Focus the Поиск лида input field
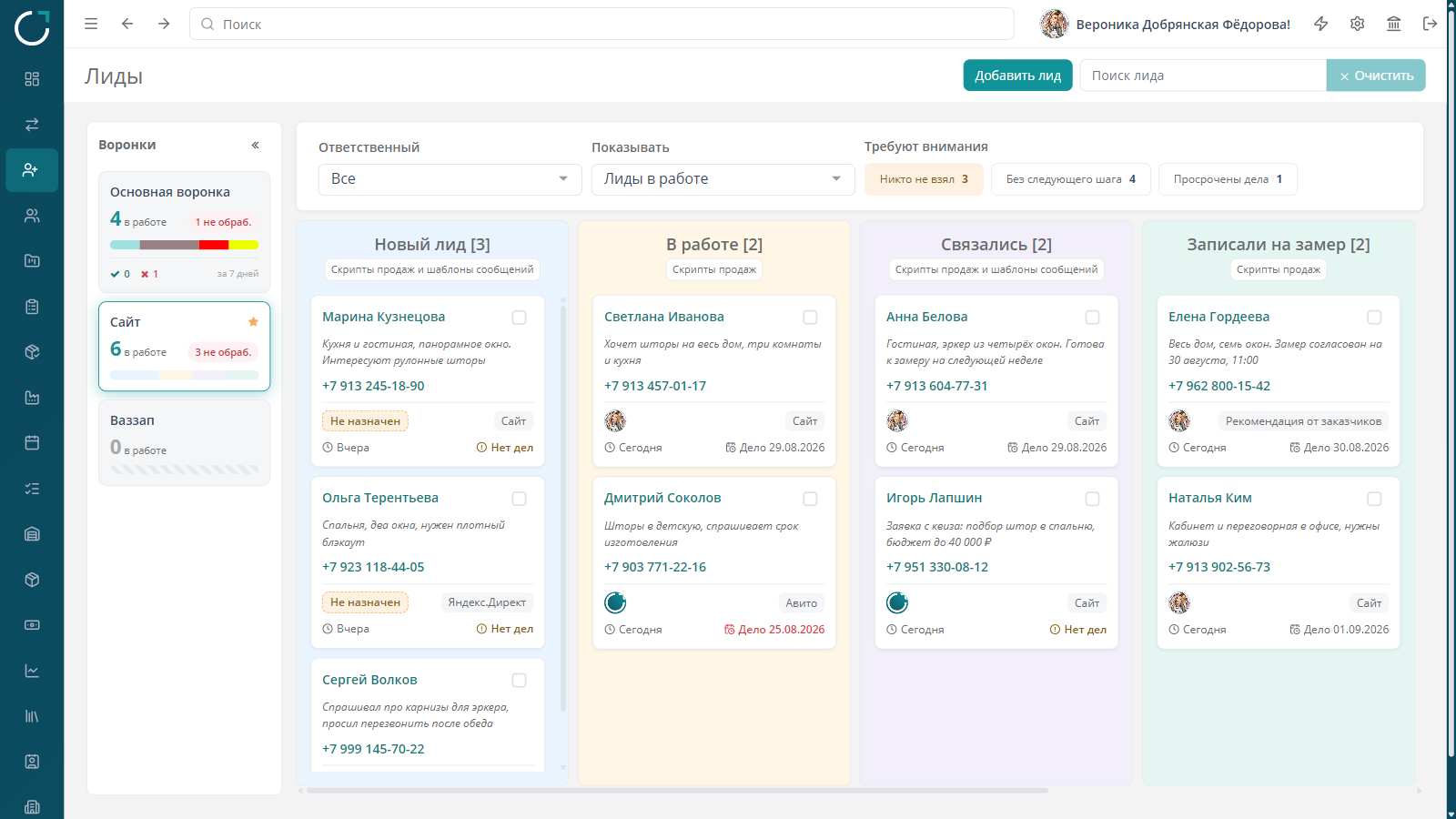1456x819 pixels. click(1203, 76)
